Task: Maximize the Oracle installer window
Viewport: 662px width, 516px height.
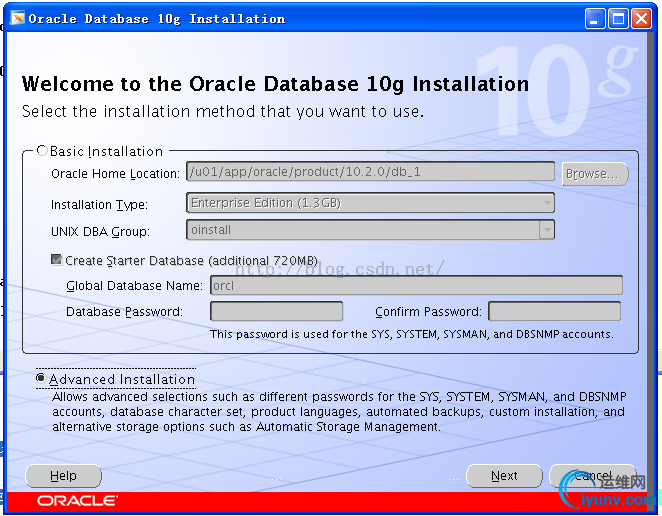Action: coord(618,19)
